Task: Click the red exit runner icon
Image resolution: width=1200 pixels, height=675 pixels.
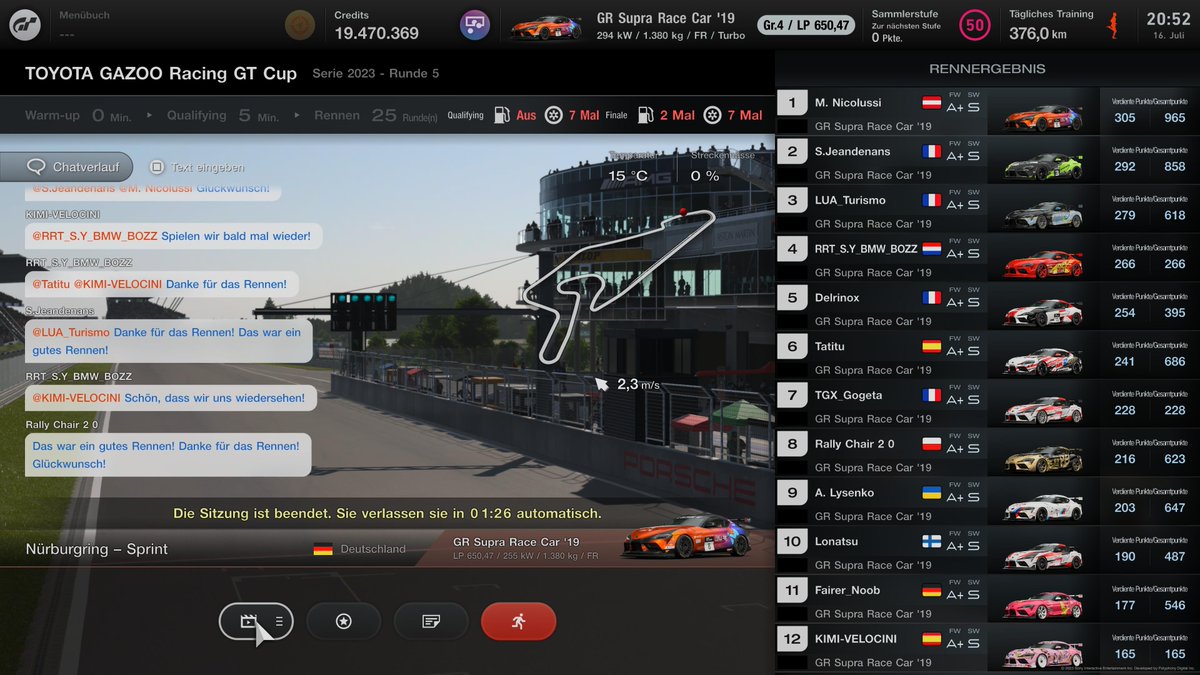Action: tap(518, 621)
